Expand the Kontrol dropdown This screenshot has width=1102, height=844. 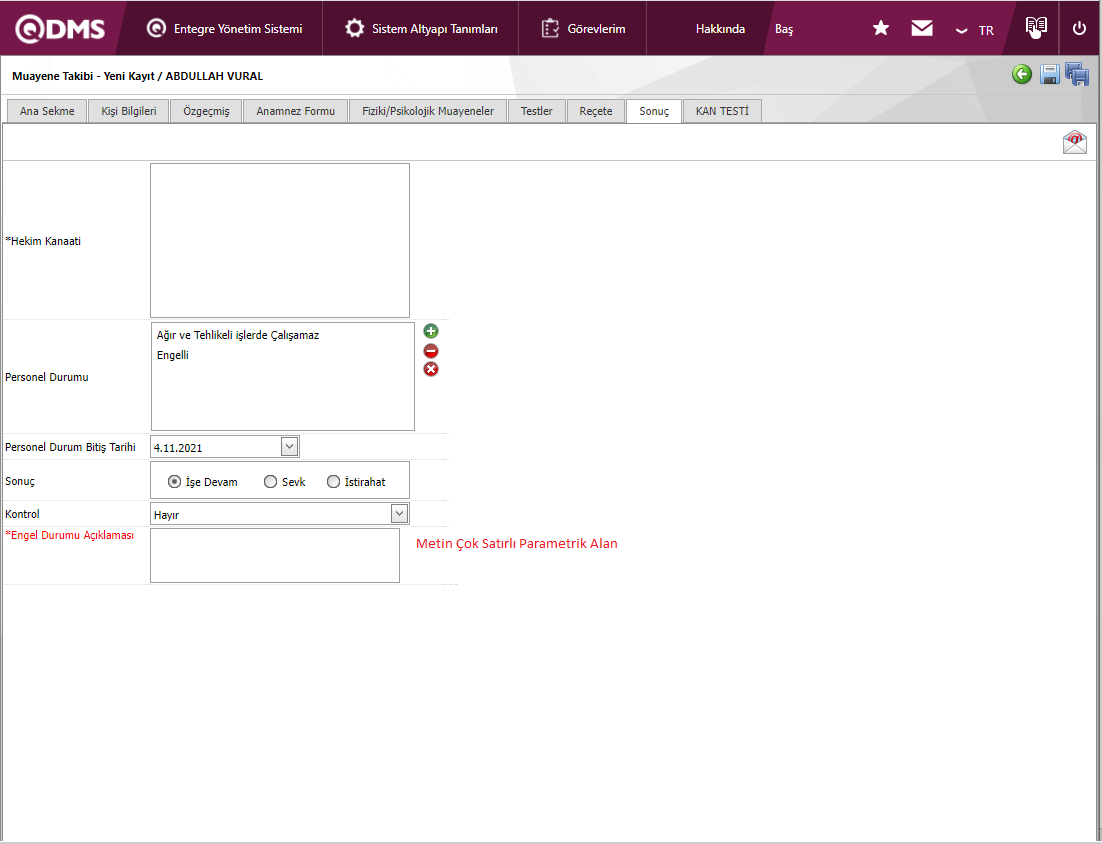pos(399,514)
